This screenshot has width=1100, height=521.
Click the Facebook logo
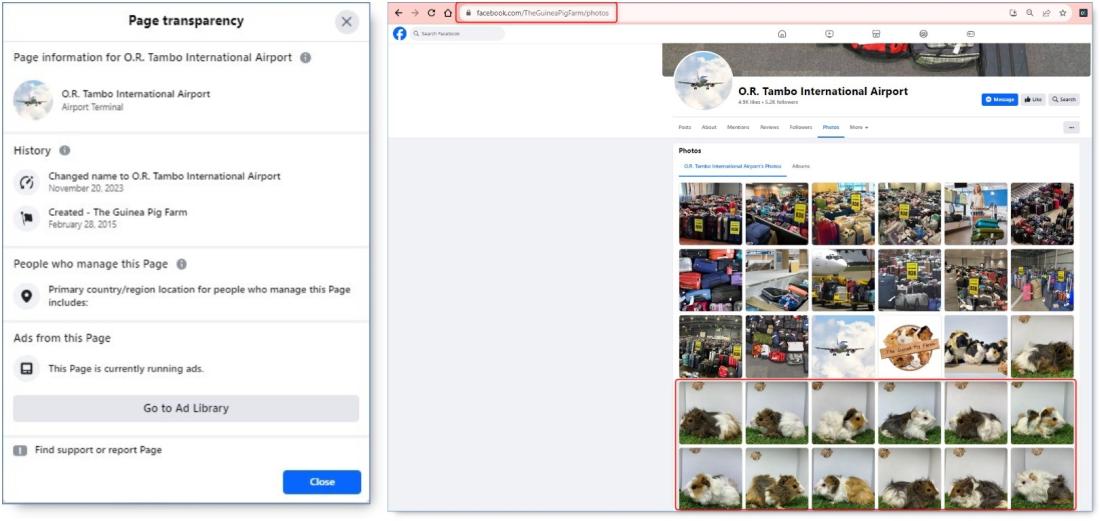(400, 34)
